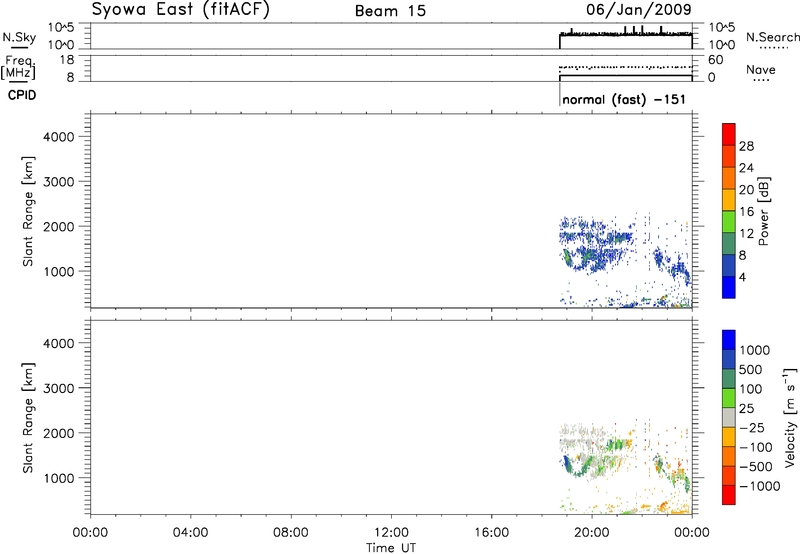Image resolution: width=800 pixels, height=554 pixels.
Task: Select the light green Power segment between 12 and 16
Action: click(729, 222)
